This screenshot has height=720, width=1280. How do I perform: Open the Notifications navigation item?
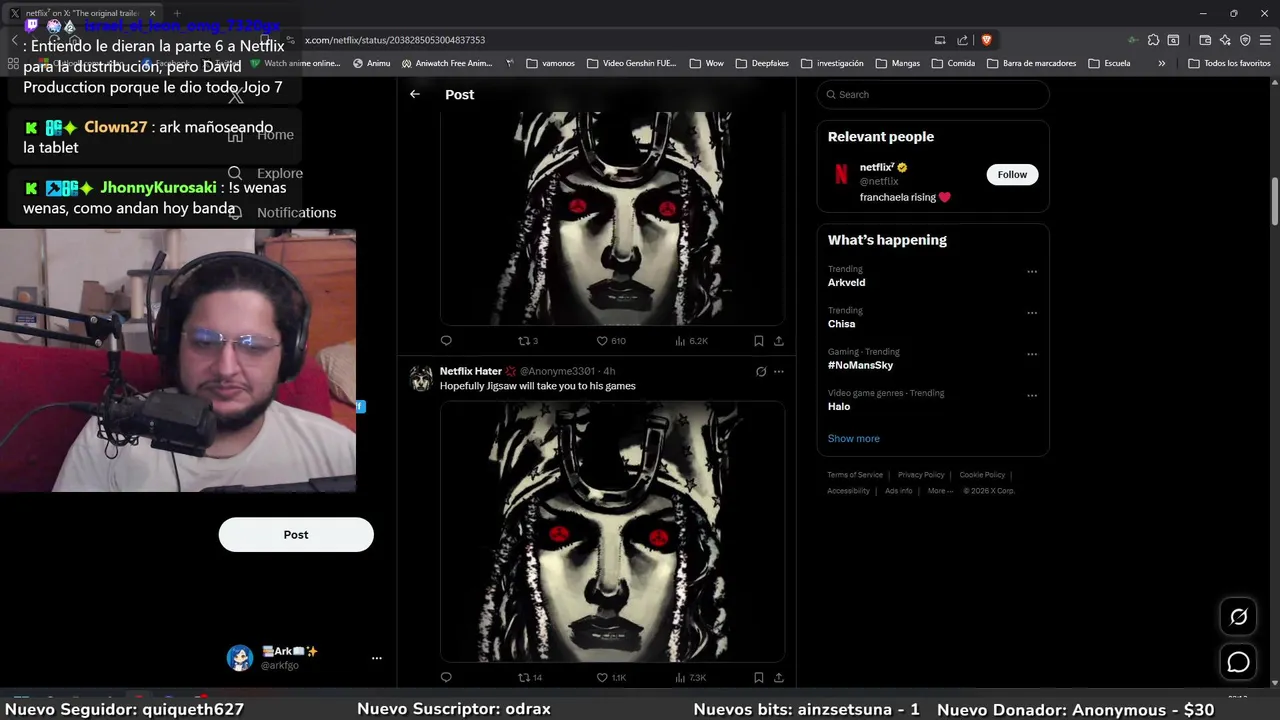click(282, 212)
